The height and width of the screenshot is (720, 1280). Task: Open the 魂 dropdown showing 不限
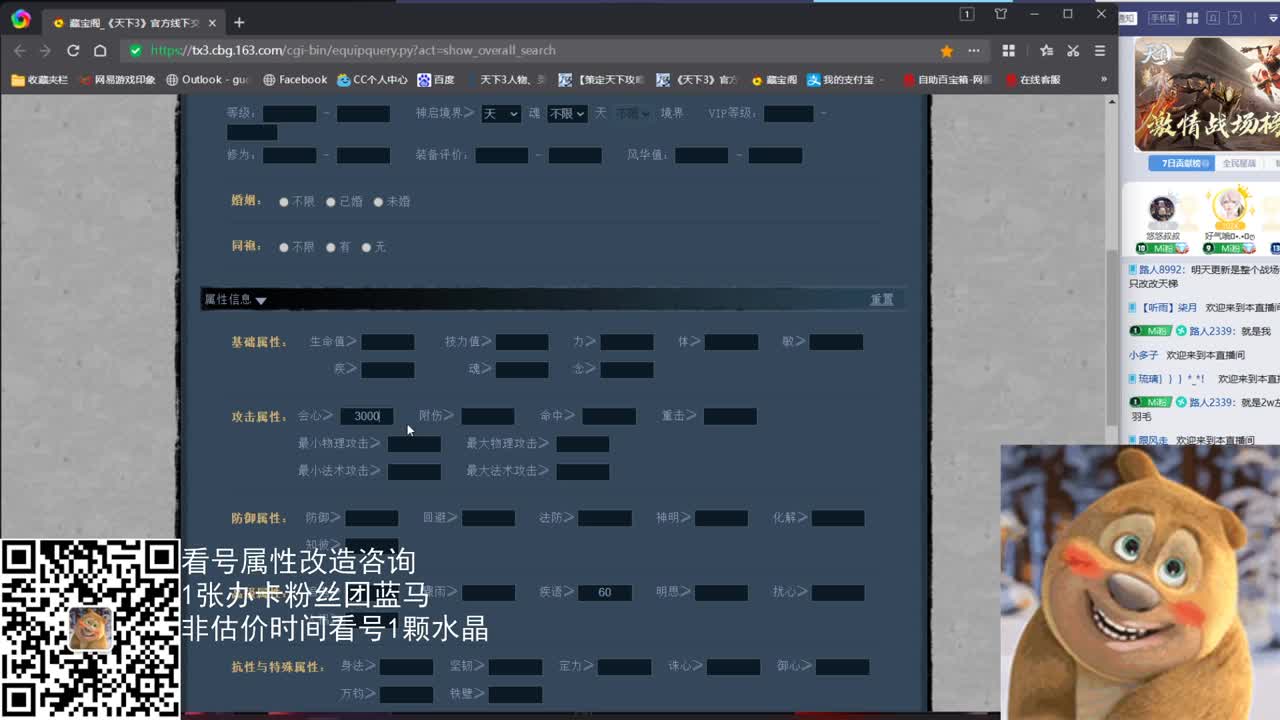click(566, 114)
